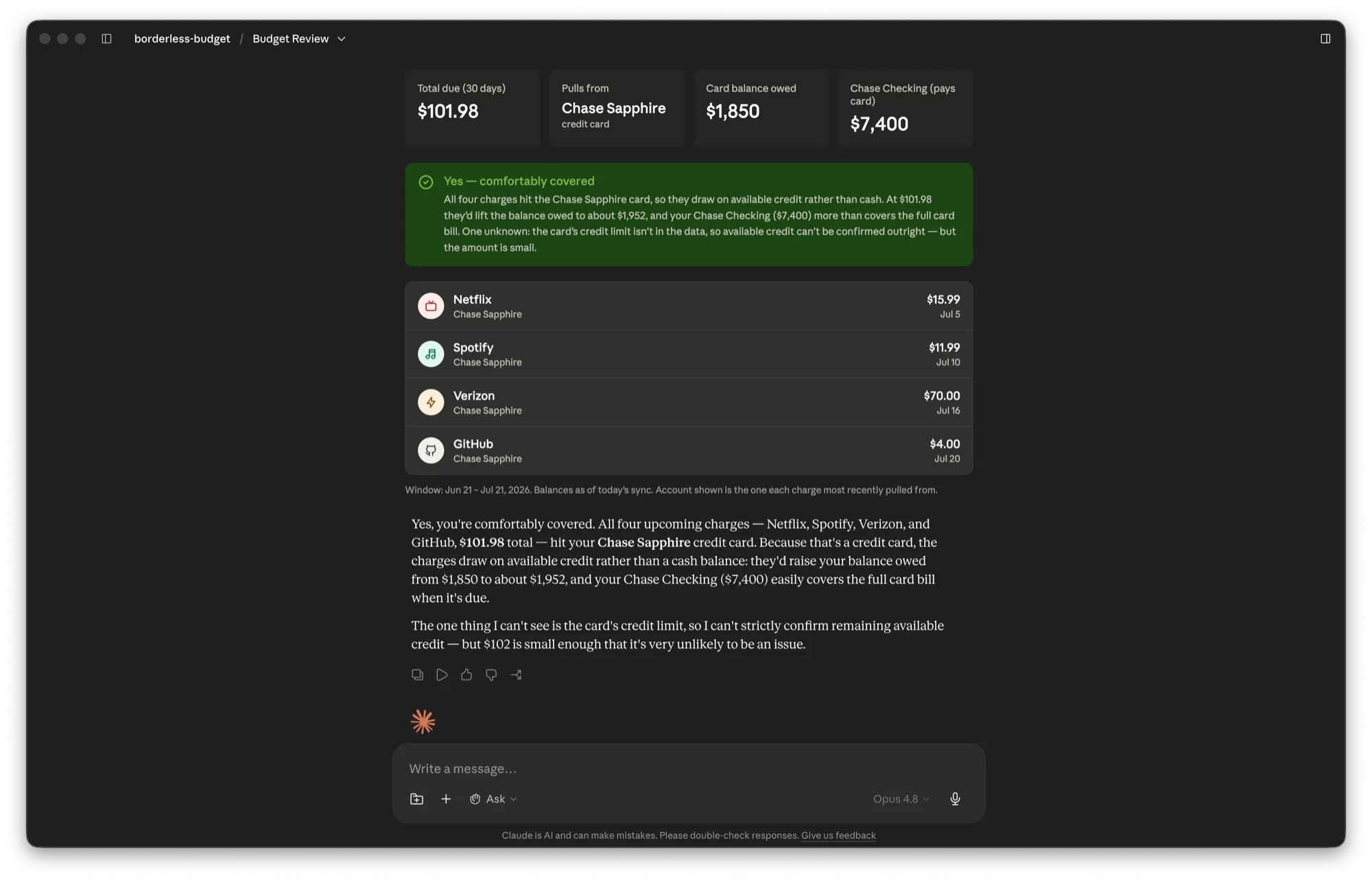1372x880 pixels.
Task: Select the Verizon $70.00 charge row
Action: coord(689,402)
